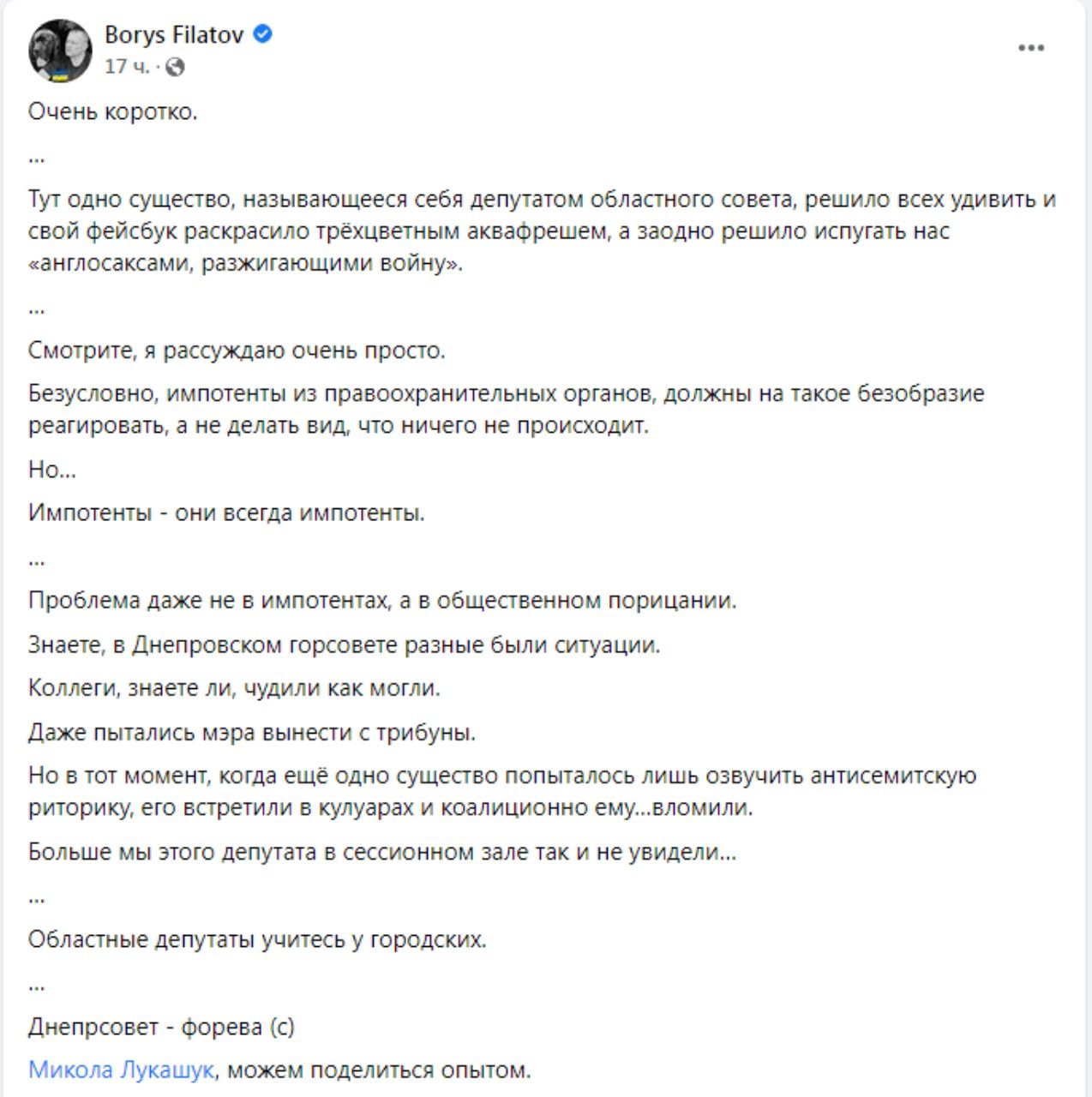This screenshot has width=1092, height=1097.
Task: Open the post timestamp "17 ч."
Action: pyautogui.click(x=127, y=67)
